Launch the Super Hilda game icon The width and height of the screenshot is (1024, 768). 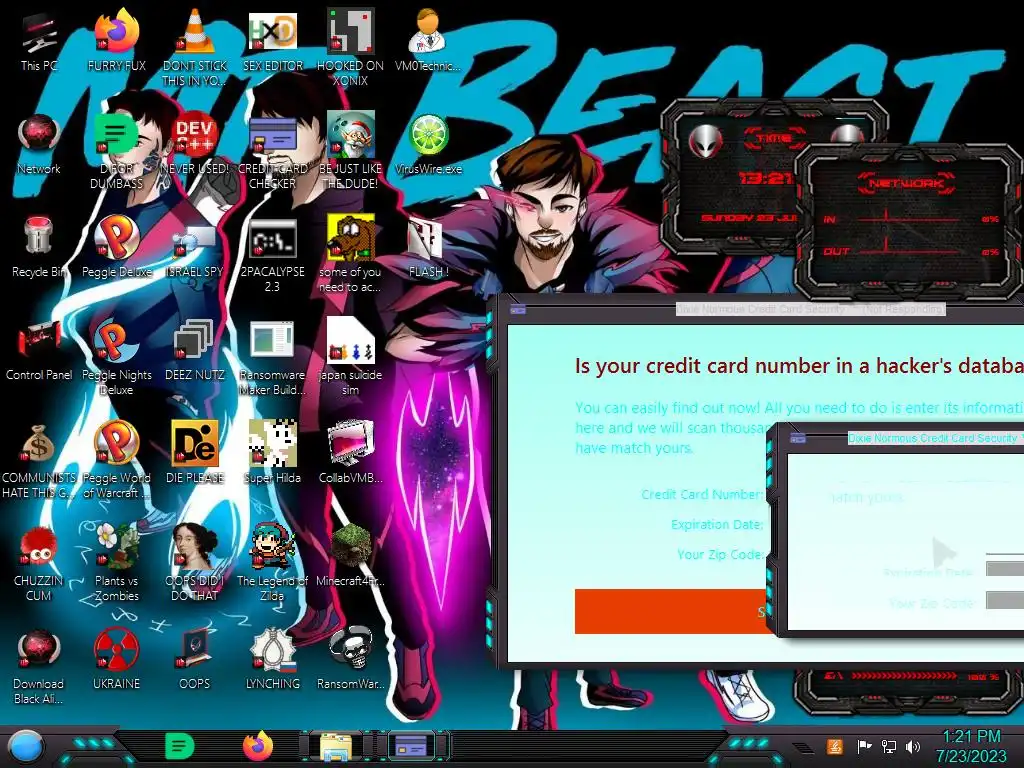[x=272, y=452]
